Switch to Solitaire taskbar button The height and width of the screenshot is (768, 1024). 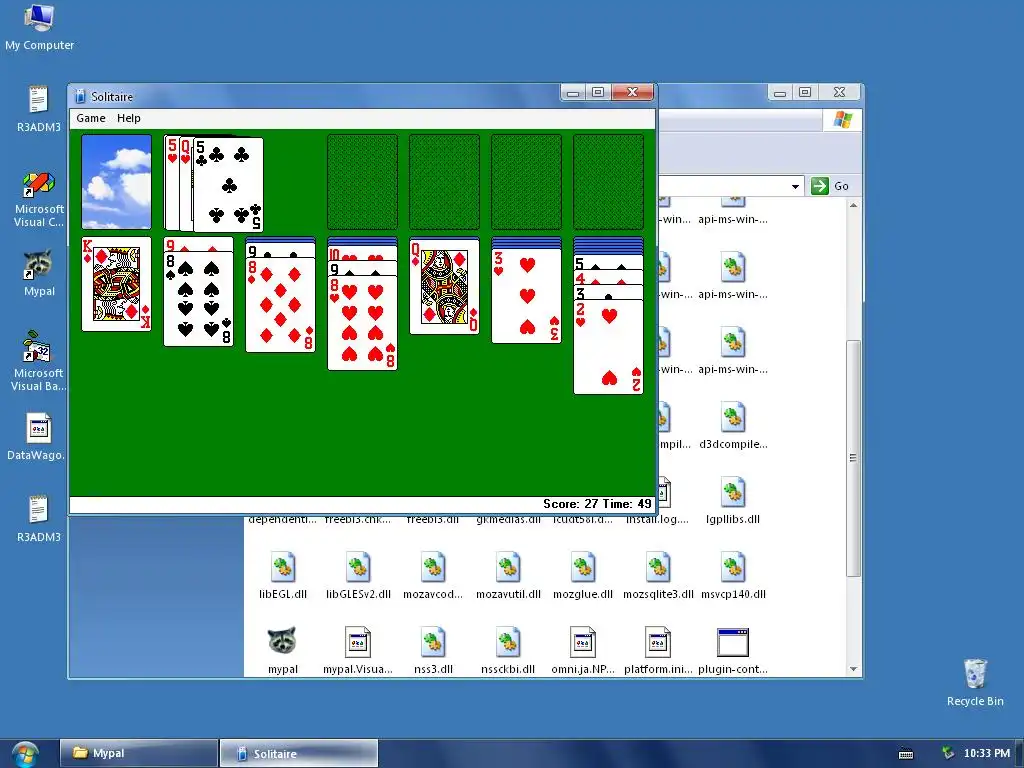point(298,753)
